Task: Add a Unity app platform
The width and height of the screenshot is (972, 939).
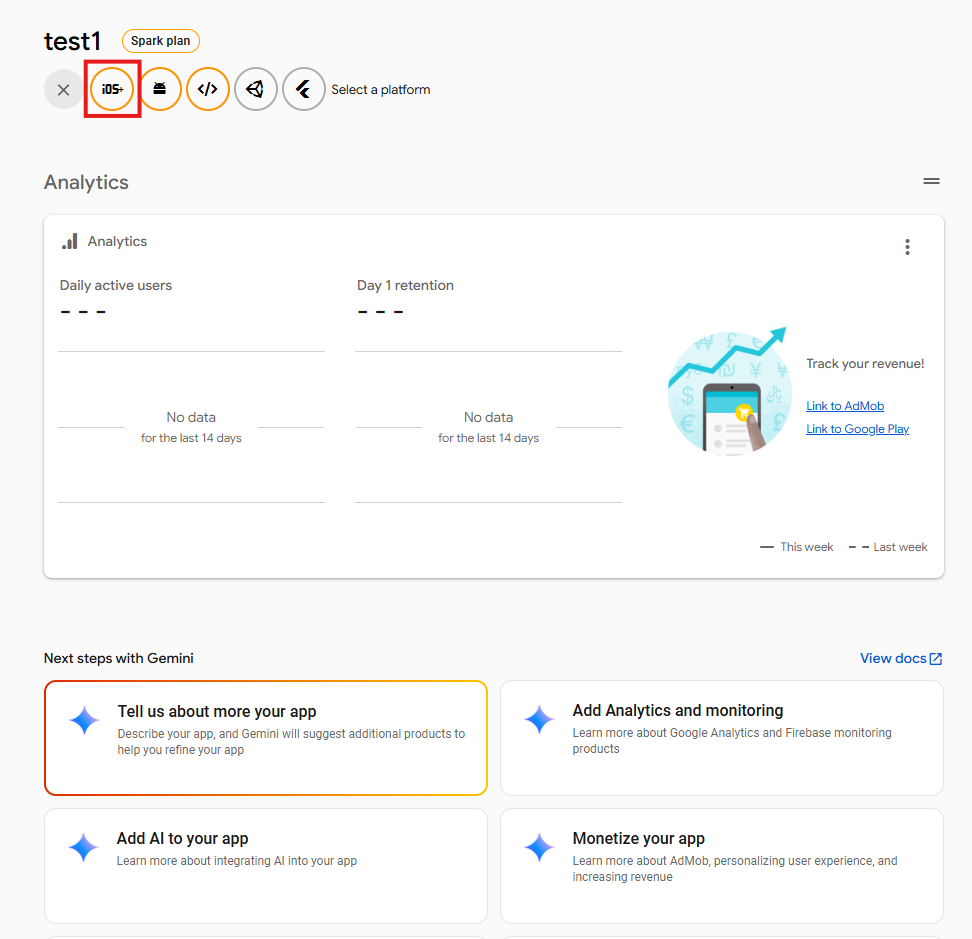Action: (x=256, y=89)
